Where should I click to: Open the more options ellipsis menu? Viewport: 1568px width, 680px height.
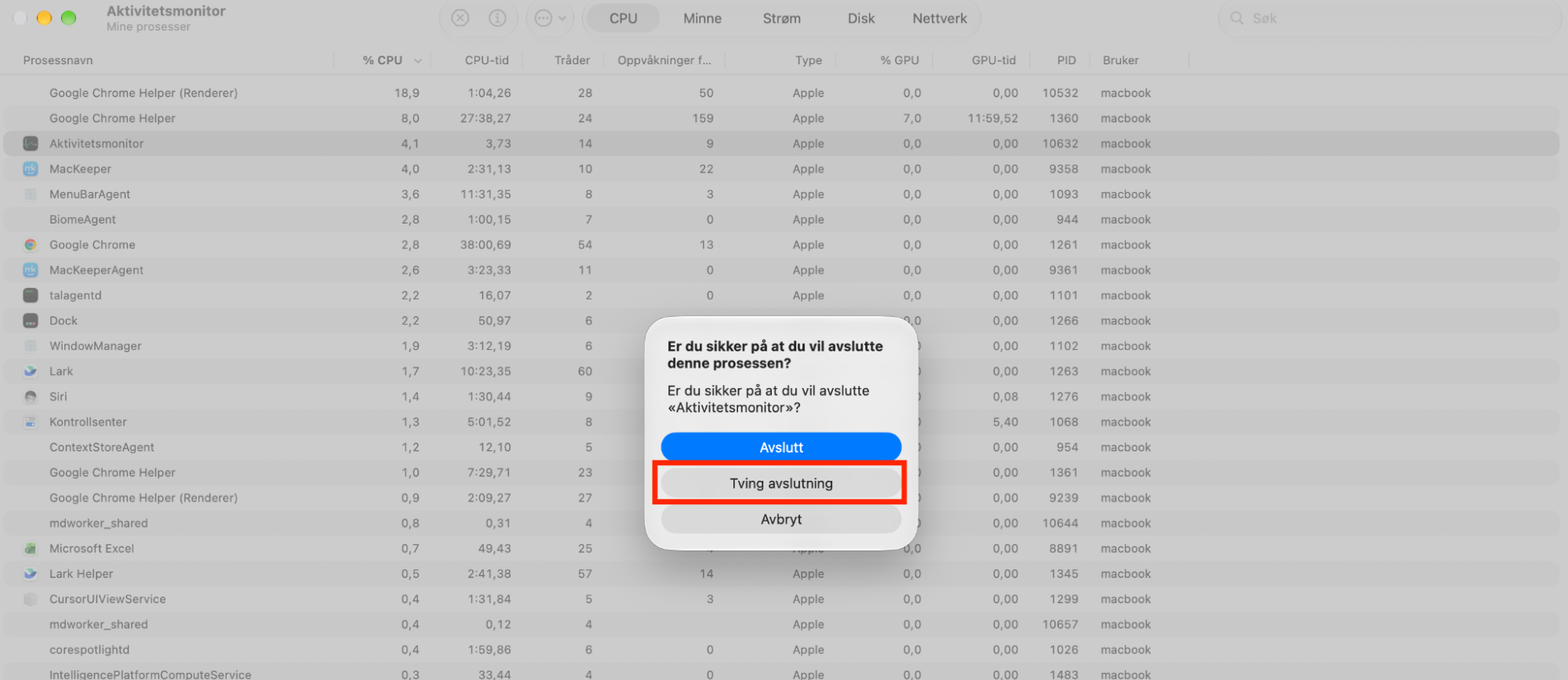click(551, 18)
